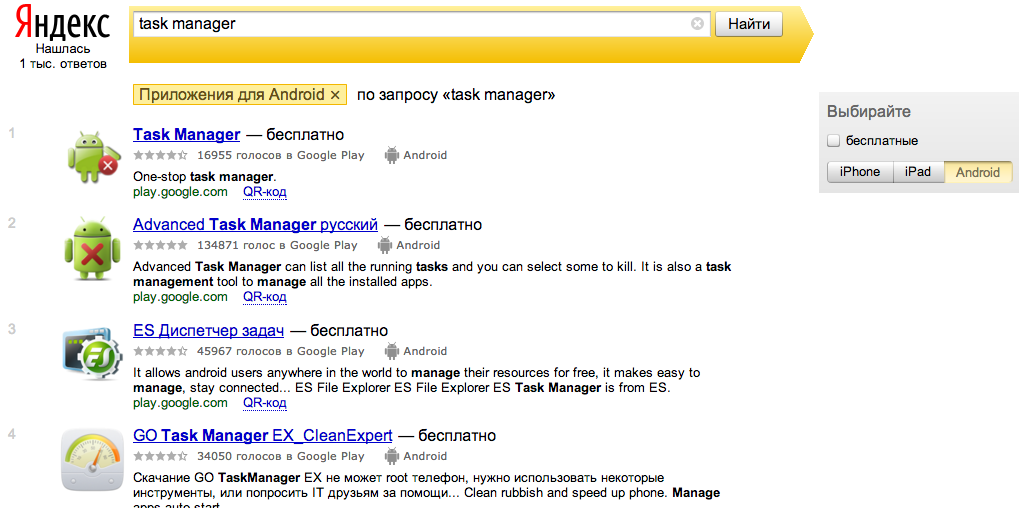Screen dimensions: 1028x508
Task: Switch to the iPhone filter
Action: click(860, 172)
